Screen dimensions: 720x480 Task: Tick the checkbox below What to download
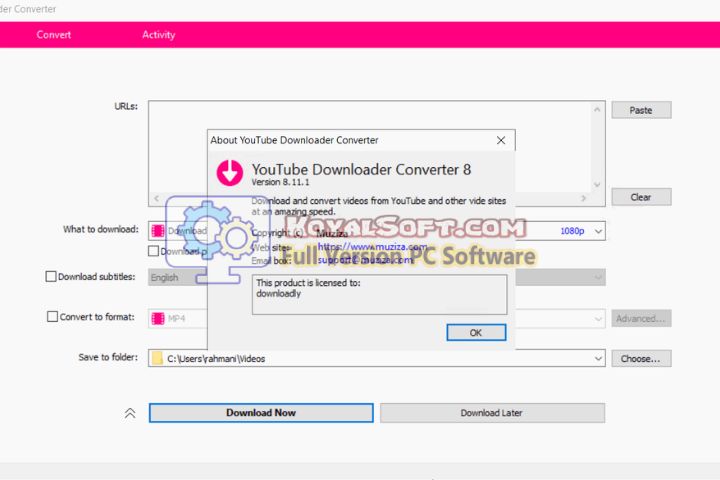[153, 251]
